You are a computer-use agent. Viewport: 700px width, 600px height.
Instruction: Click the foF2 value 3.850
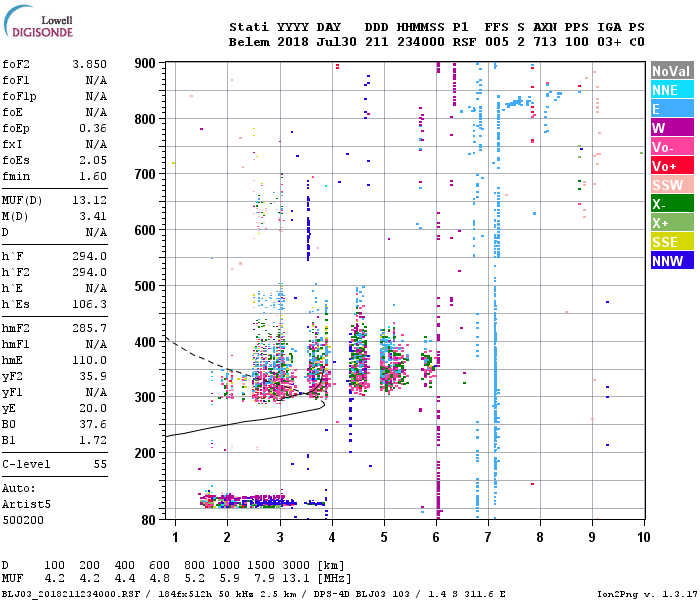pos(89,64)
